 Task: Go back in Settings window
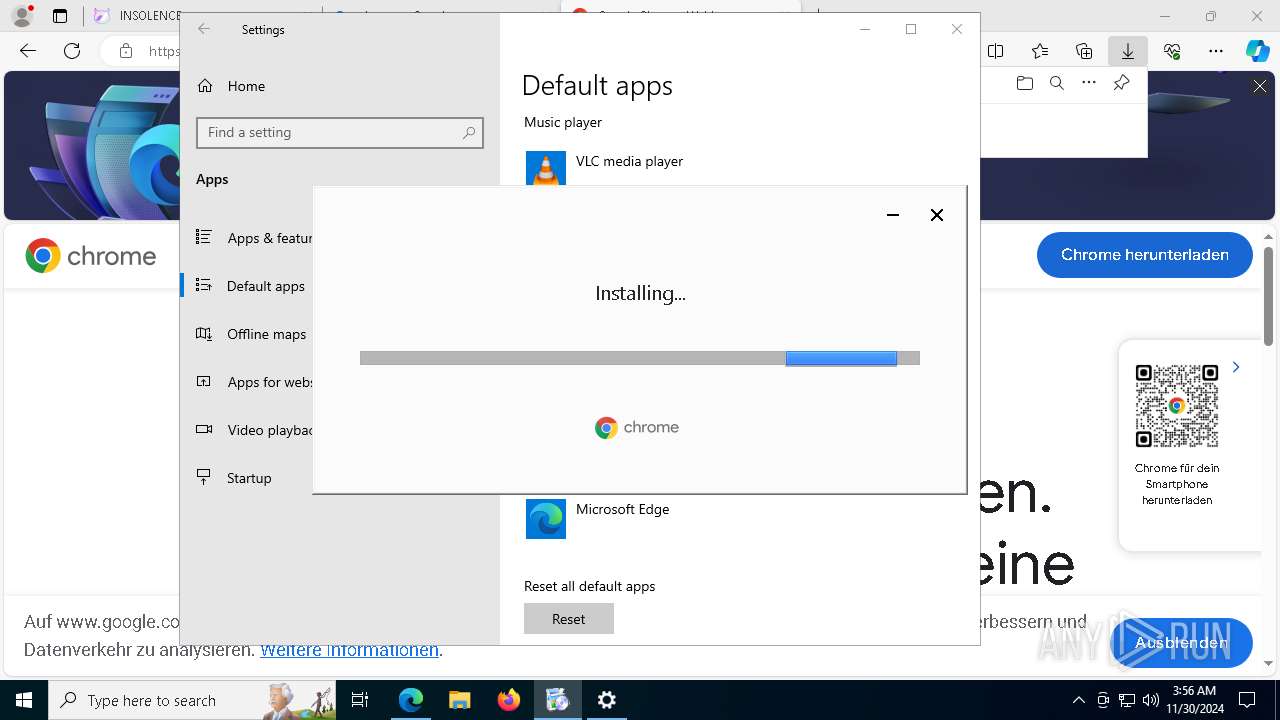pyautogui.click(x=204, y=29)
